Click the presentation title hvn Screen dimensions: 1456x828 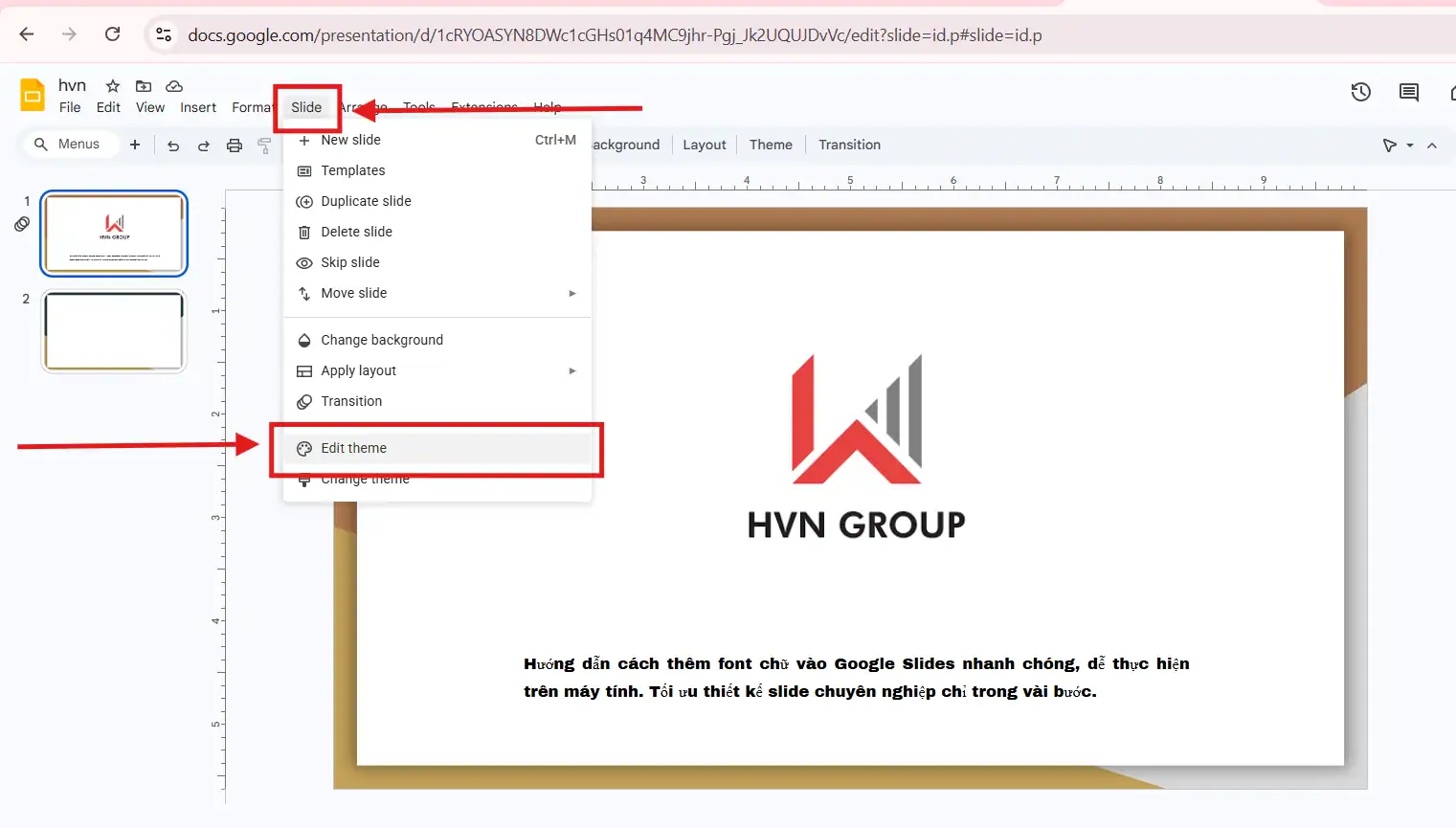(72, 85)
